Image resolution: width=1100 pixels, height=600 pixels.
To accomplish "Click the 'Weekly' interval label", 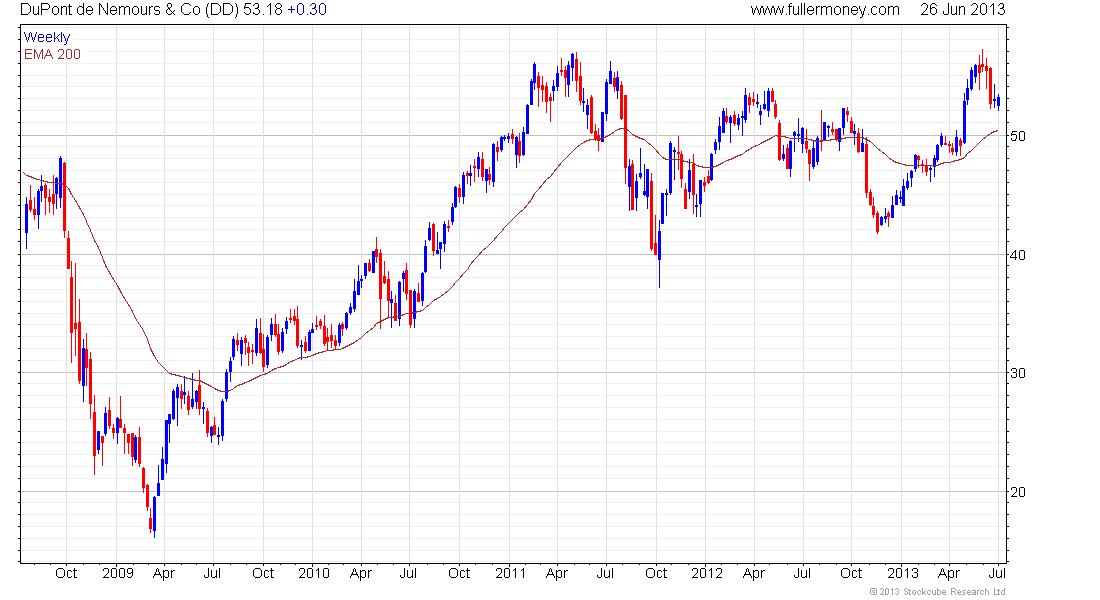I will pos(47,37).
